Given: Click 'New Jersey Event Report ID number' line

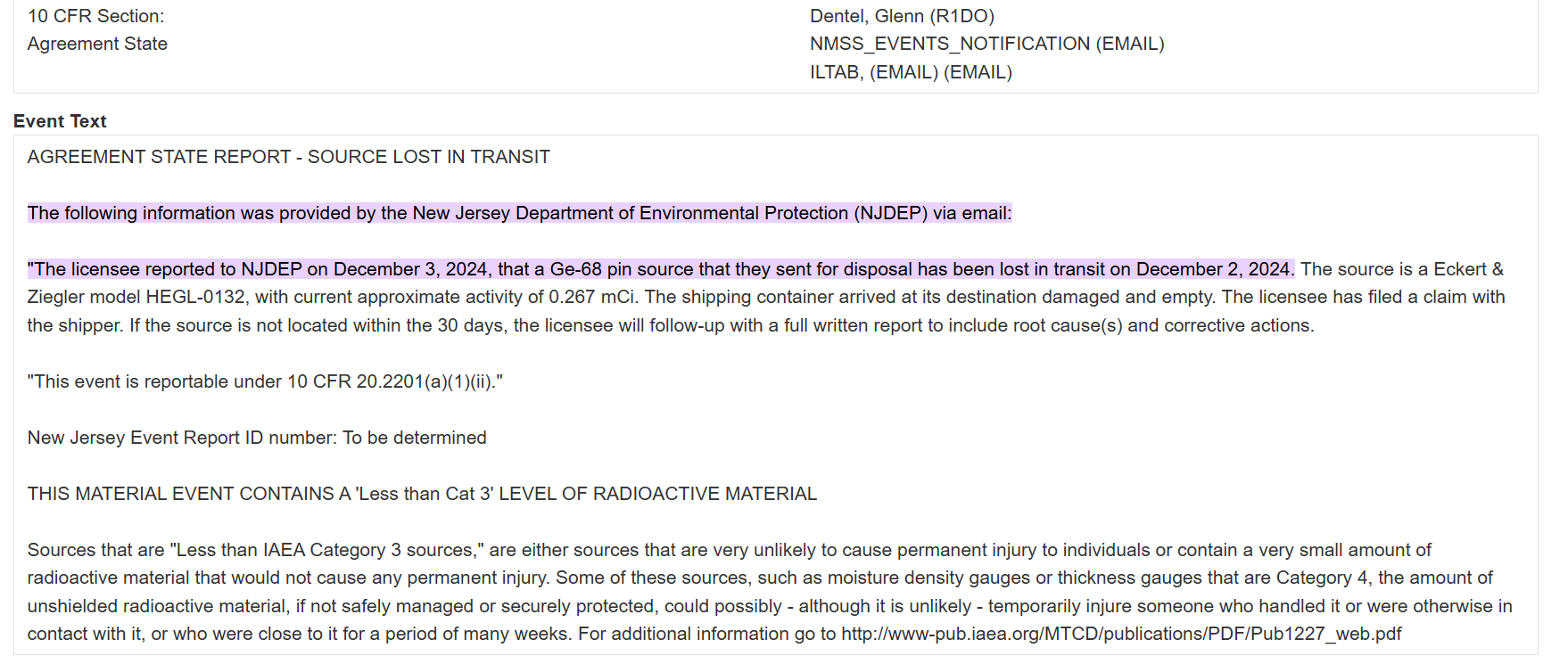Looking at the screenshot, I should coord(257,438).
